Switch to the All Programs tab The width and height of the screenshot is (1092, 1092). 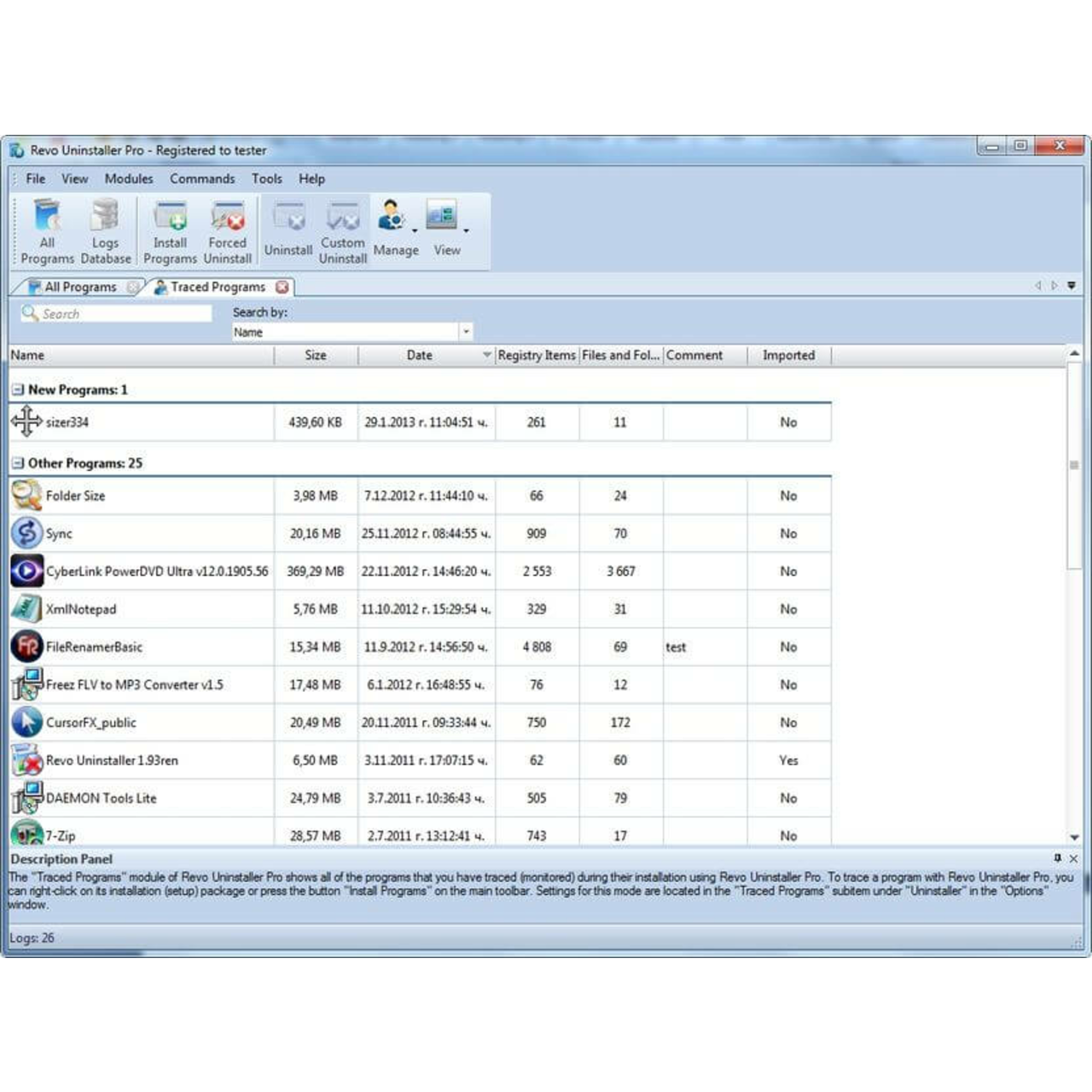(x=78, y=288)
